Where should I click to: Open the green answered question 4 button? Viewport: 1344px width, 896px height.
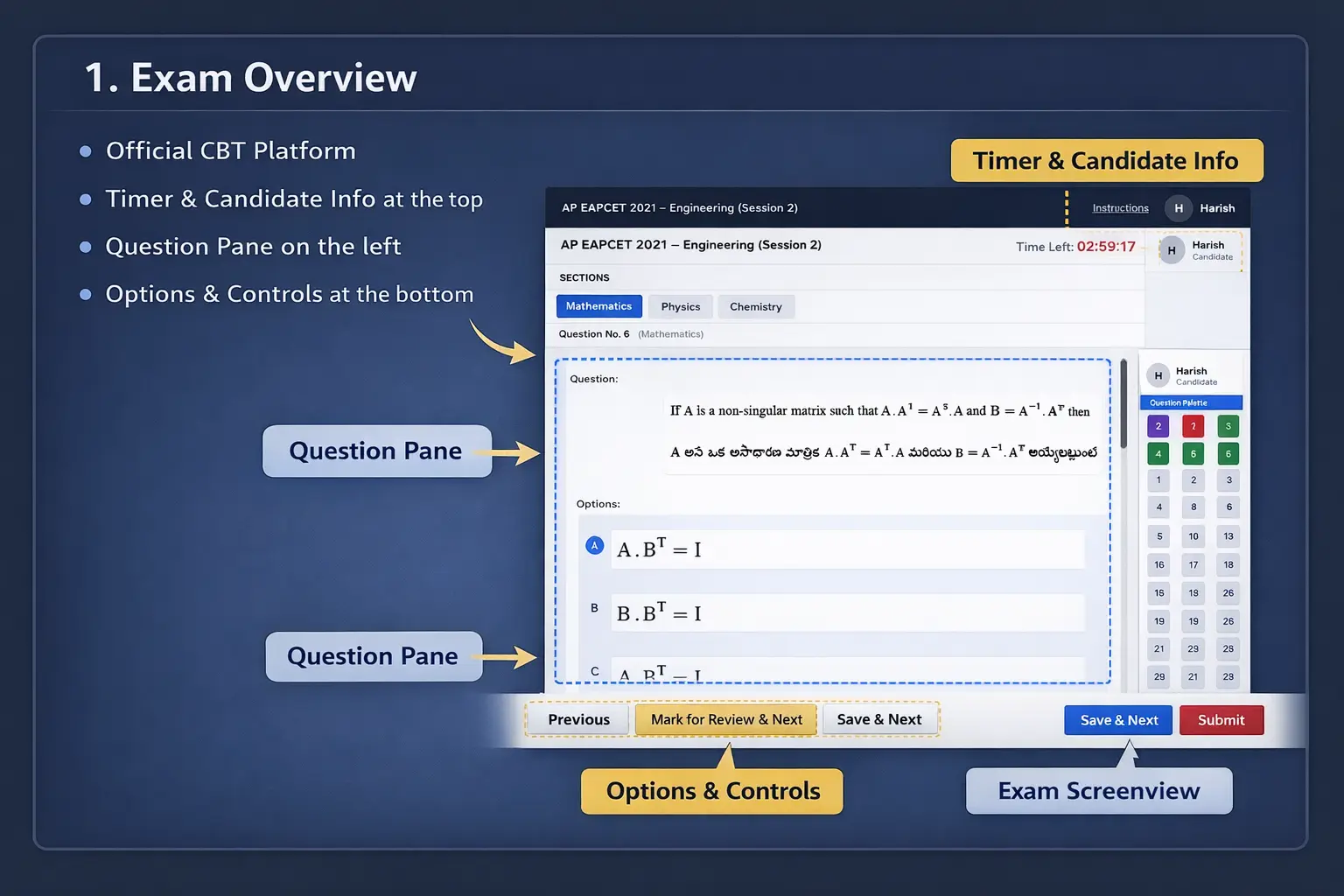tap(1158, 454)
